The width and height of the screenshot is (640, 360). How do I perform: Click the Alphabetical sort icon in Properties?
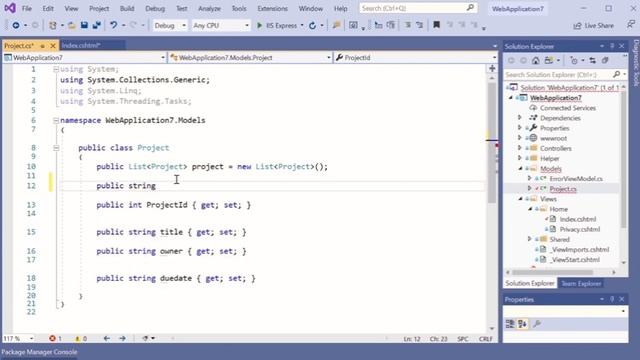point(522,324)
